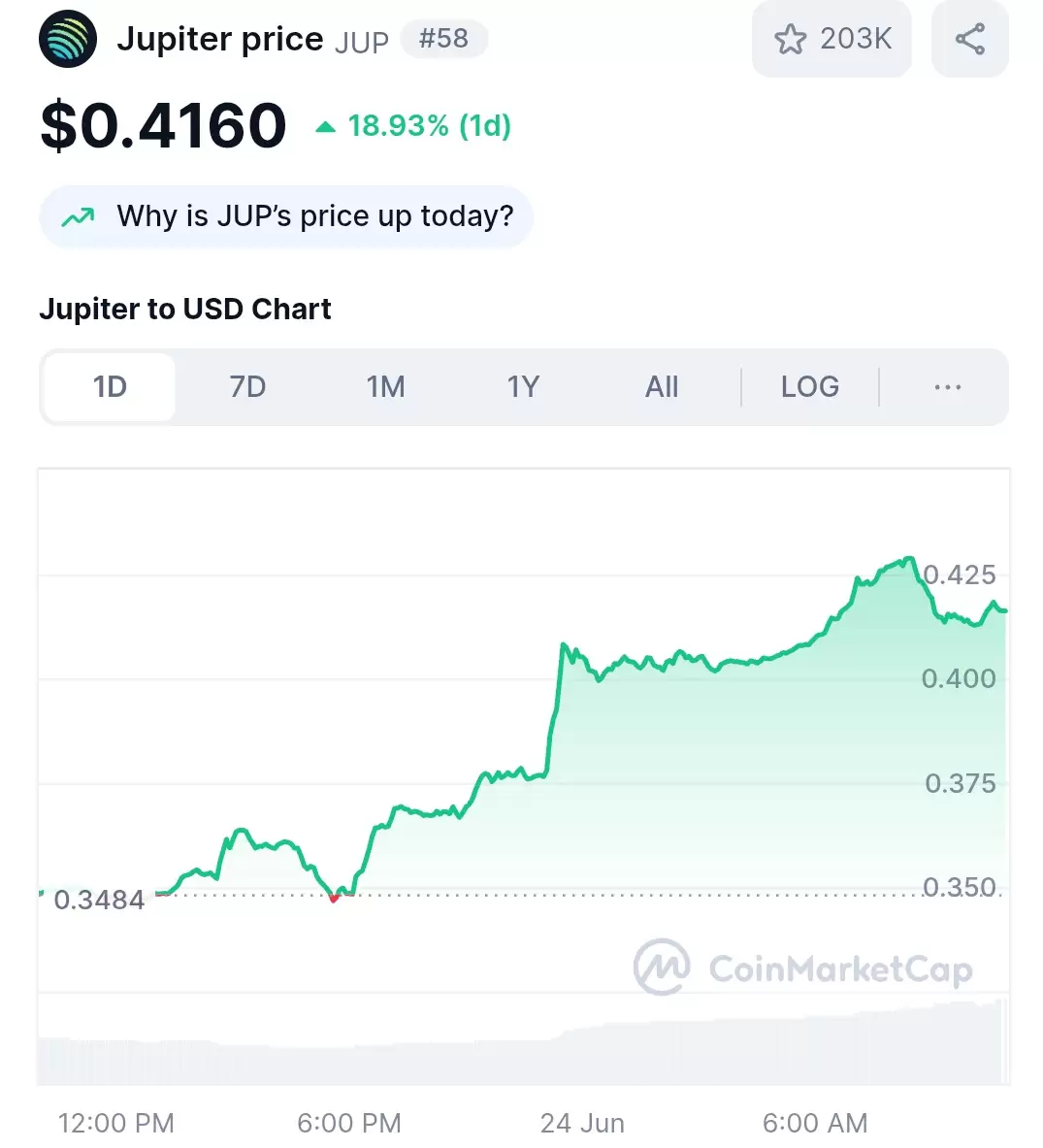The width and height of the screenshot is (1043, 1148).
Task: Switch chart to 7D range
Action: coord(247,386)
